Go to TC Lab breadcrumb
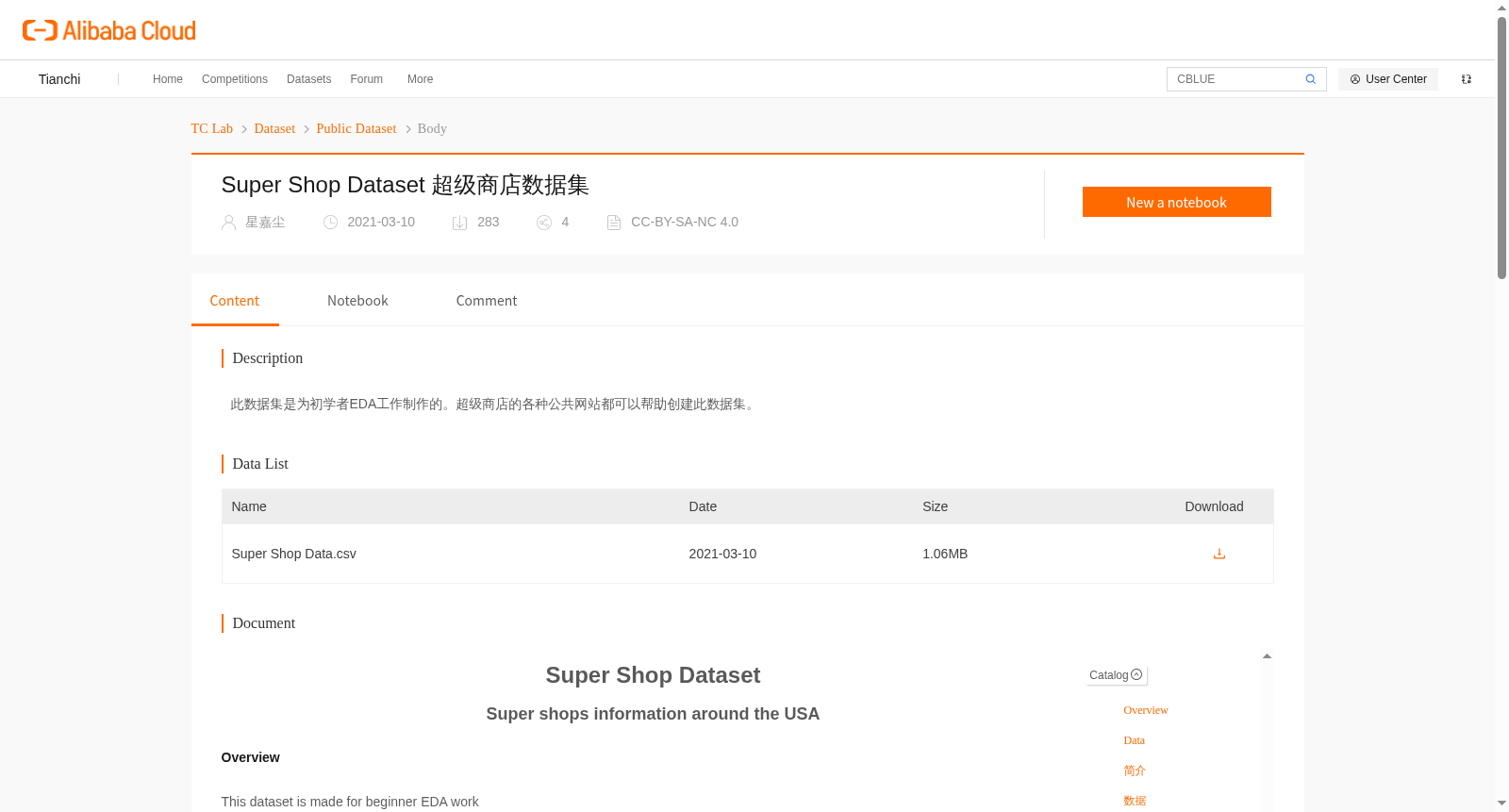Screen dimensions: 1509x812 click(x=211, y=128)
